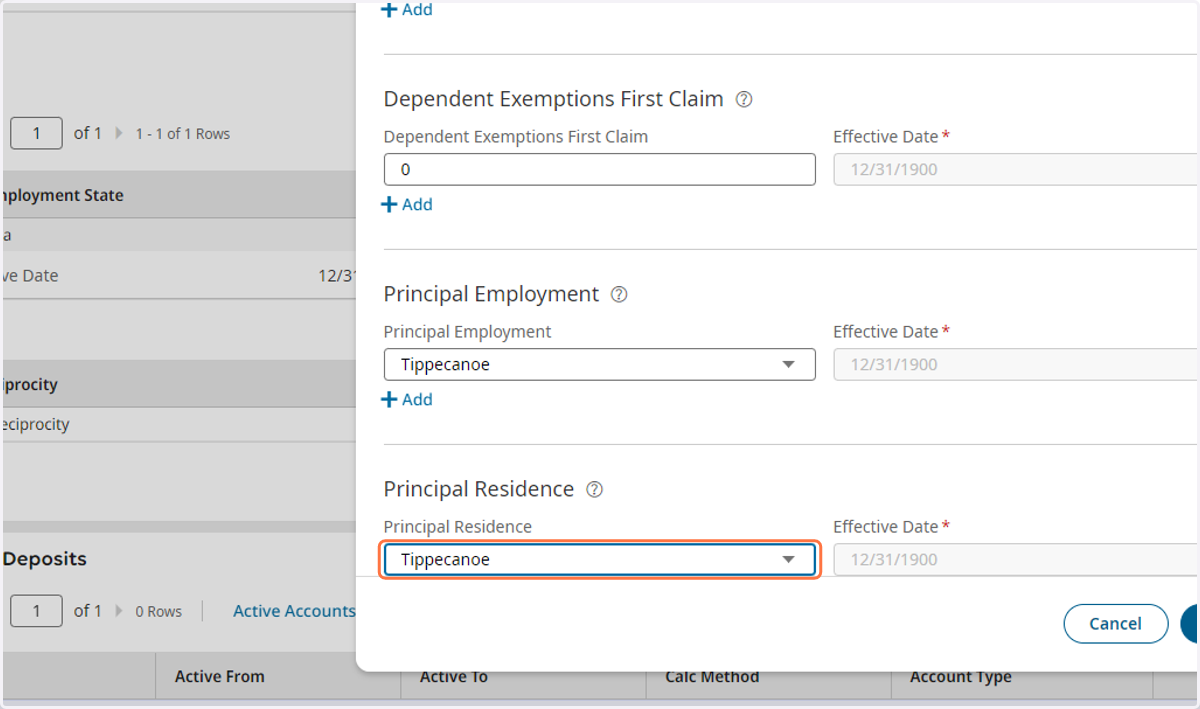Click page number box in top pager
This screenshot has width=1200, height=709.
tap(36, 132)
